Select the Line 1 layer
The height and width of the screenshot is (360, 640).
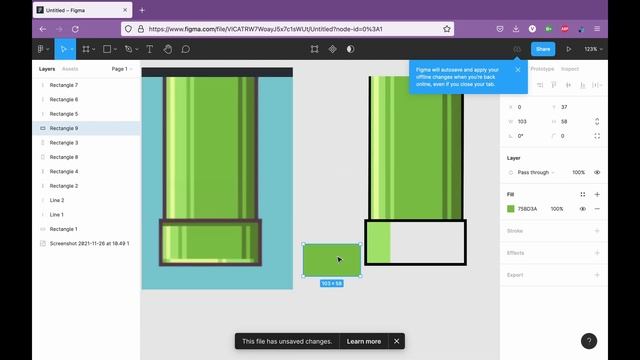pyautogui.click(x=87, y=215)
